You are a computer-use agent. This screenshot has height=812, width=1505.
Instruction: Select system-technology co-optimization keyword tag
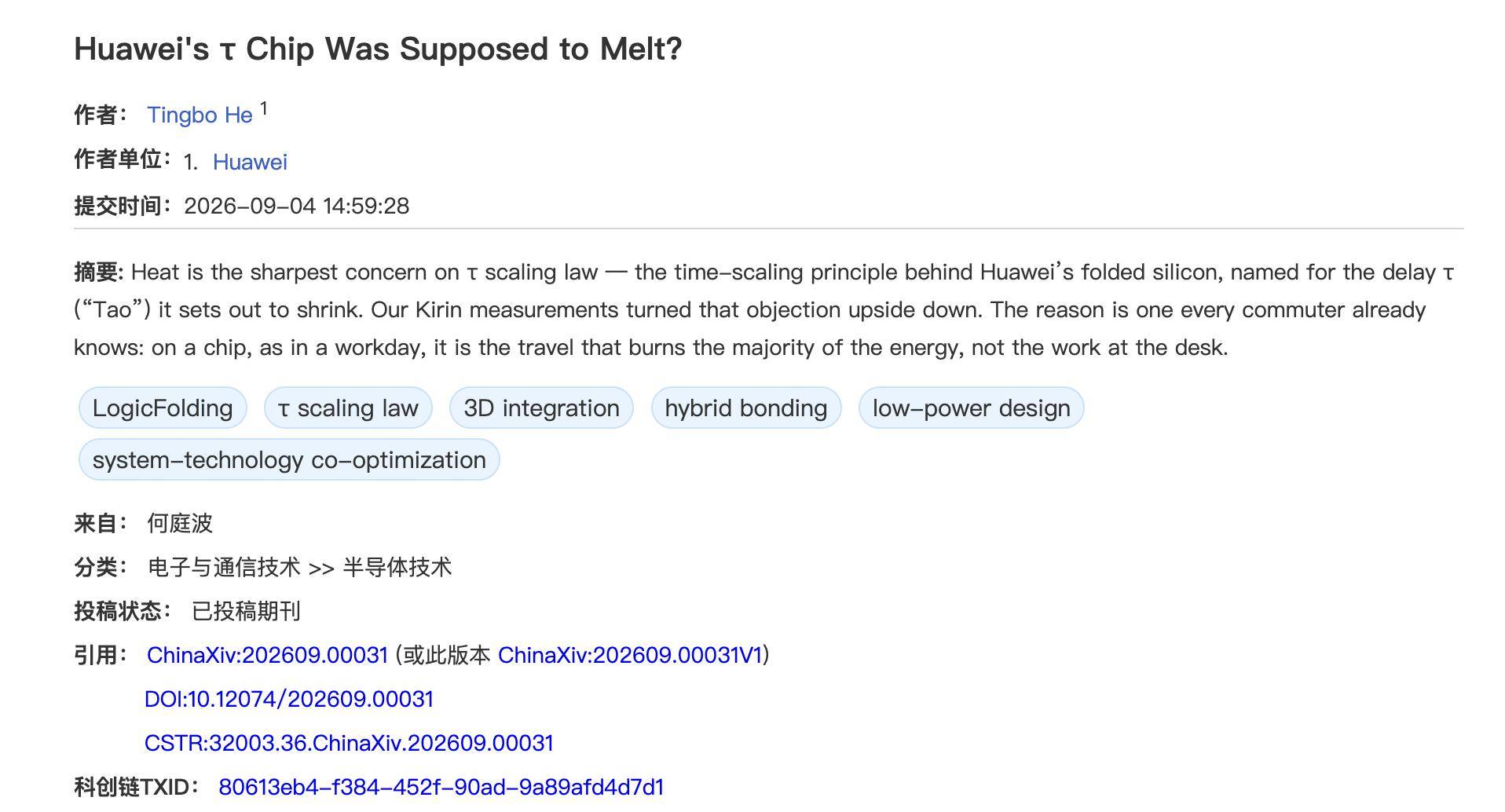coord(289,459)
